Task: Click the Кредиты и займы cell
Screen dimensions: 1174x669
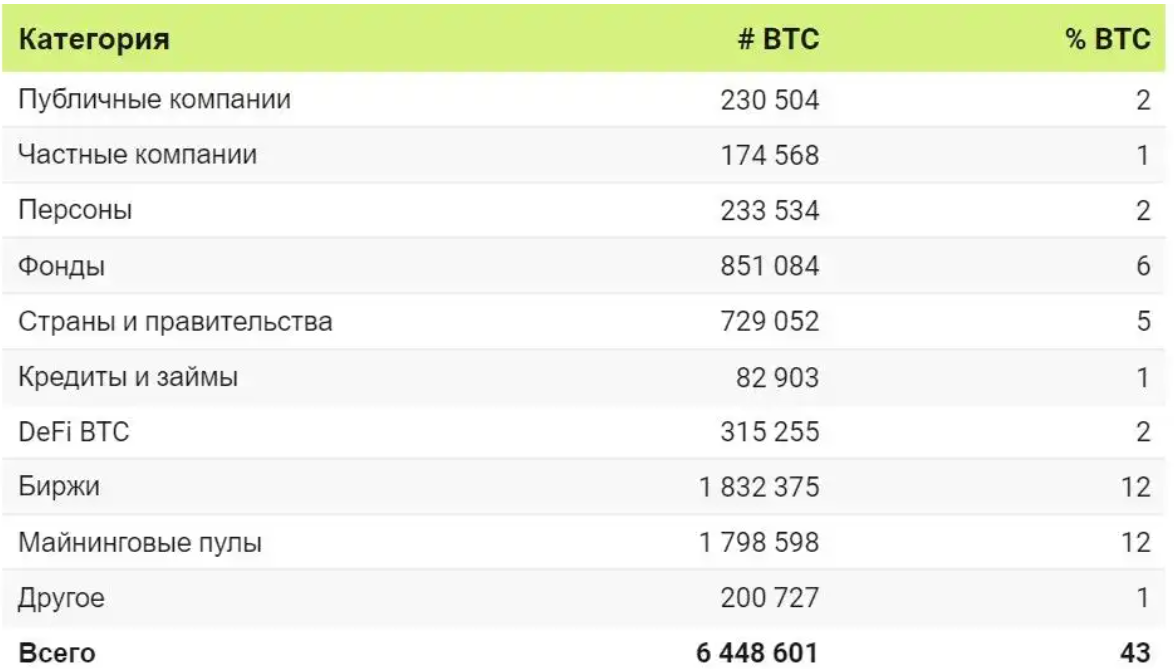Action: coord(129,377)
